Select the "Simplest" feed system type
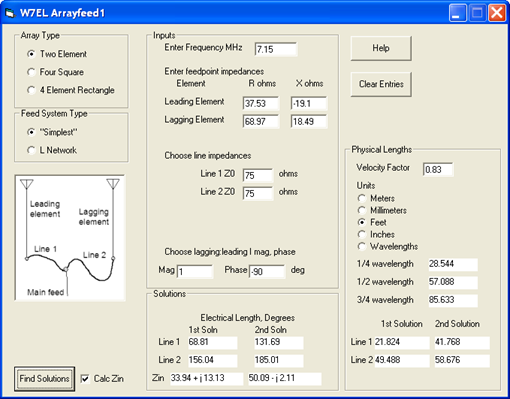 coord(52,132)
